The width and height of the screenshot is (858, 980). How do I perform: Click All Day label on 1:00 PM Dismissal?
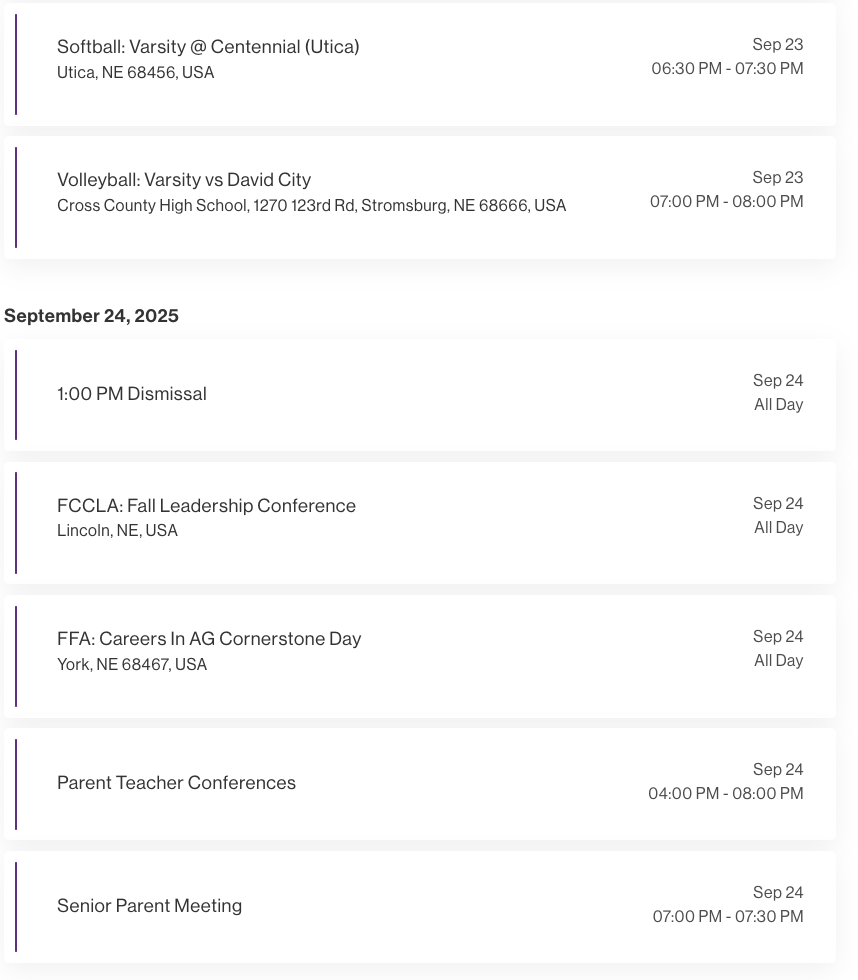coord(778,405)
